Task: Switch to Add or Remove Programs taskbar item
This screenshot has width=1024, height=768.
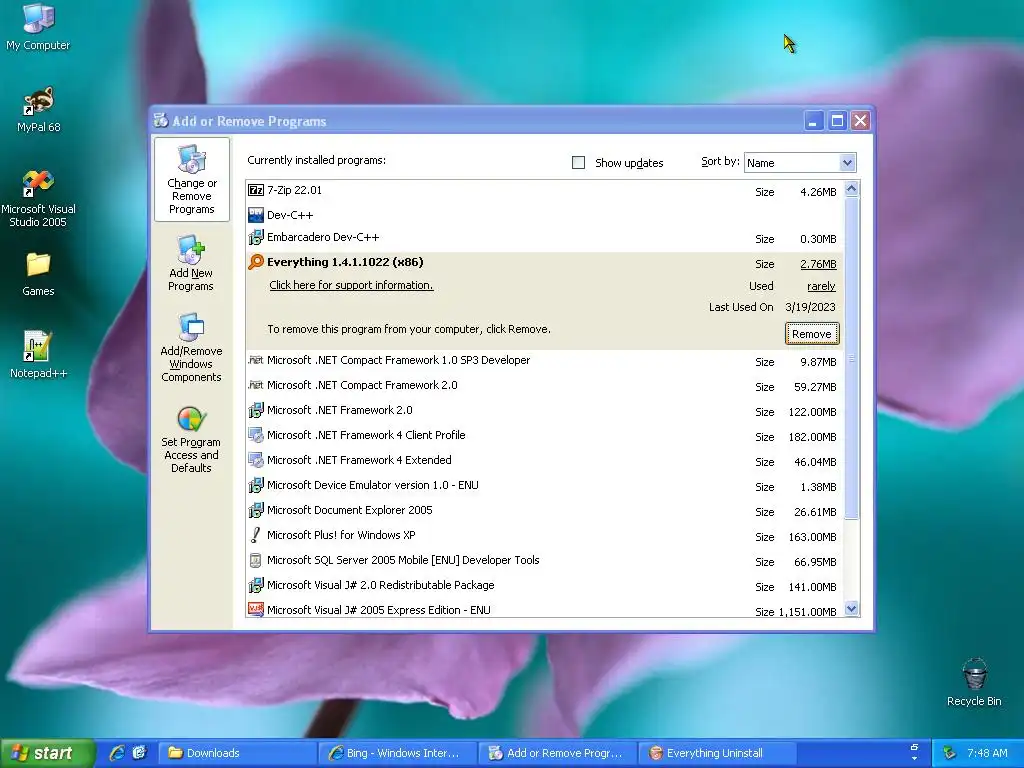Action: point(557,753)
